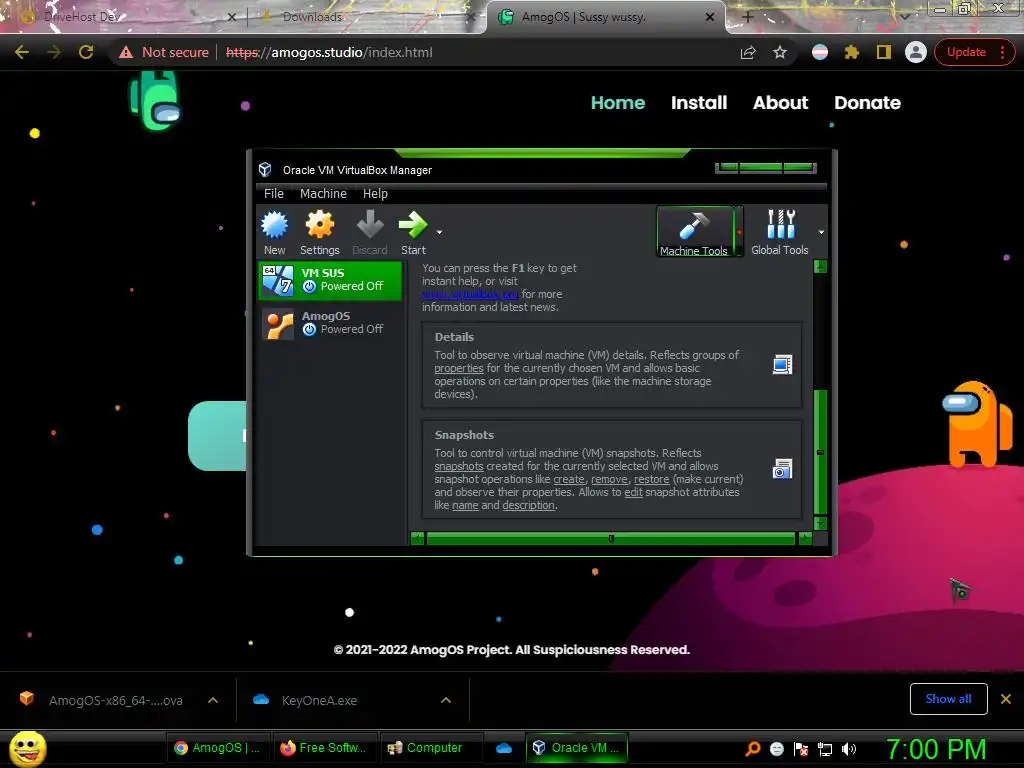Click the green vertical scrollbar thumb
This screenshot has height=768, width=1024.
821,452
